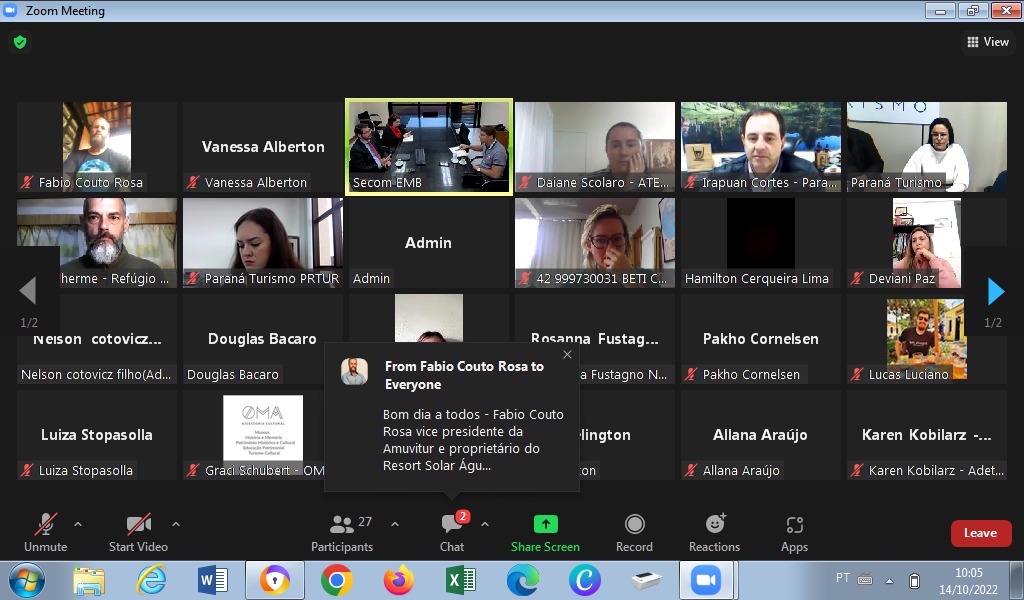The image size is (1024, 600).
Task: Open video options arrow next to Start Video
Action: [176, 524]
